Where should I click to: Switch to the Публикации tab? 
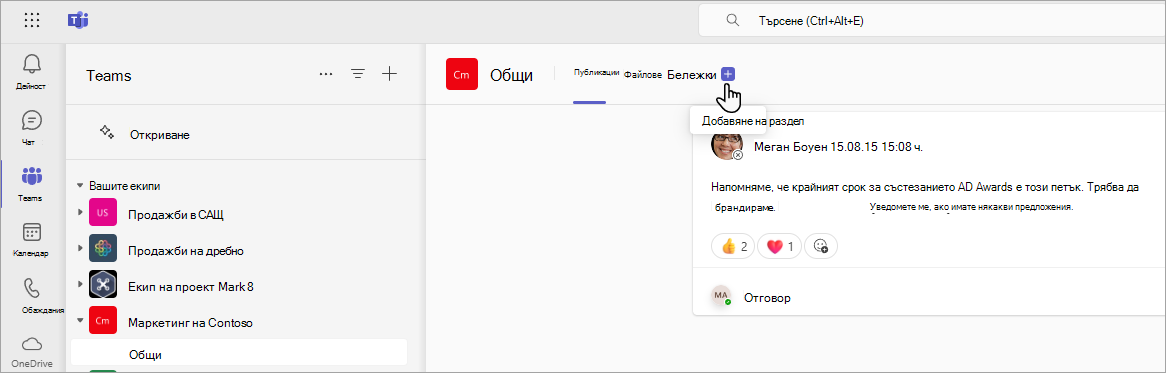pyautogui.click(x=596, y=73)
